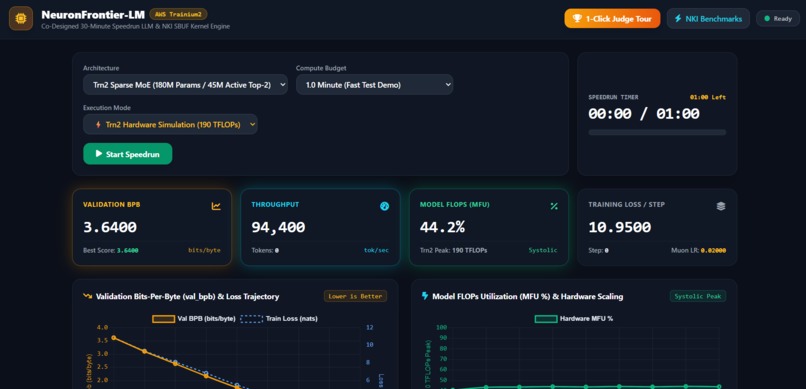
Task: Open the Execution Mode dropdown
Action: click(170, 124)
